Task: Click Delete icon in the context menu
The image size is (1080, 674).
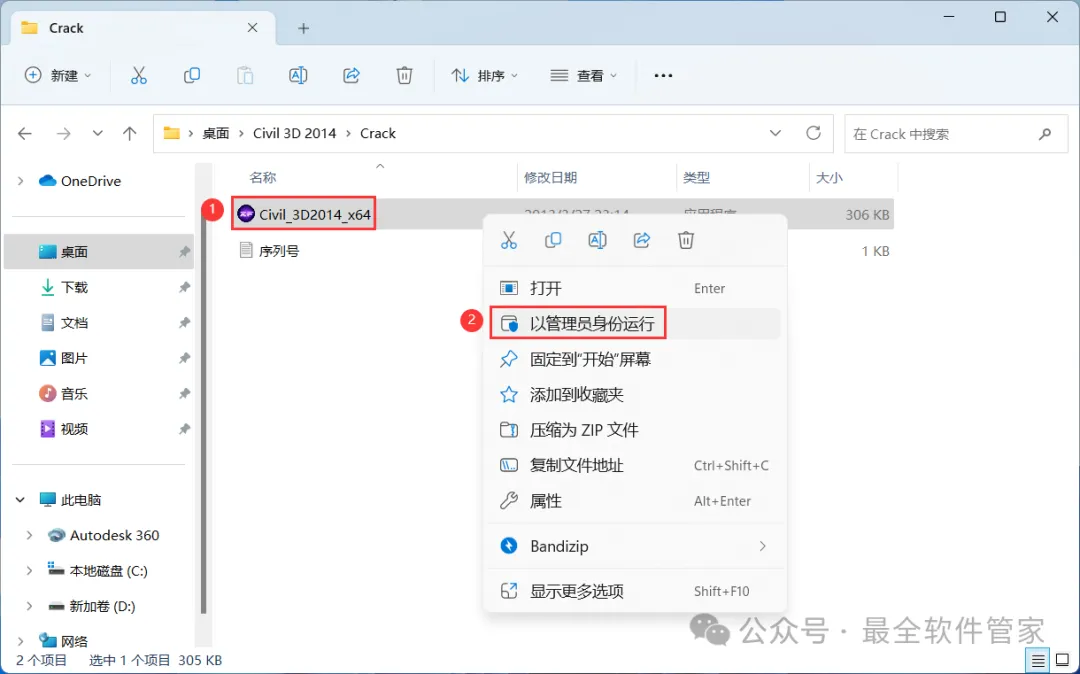Action: click(x=685, y=240)
